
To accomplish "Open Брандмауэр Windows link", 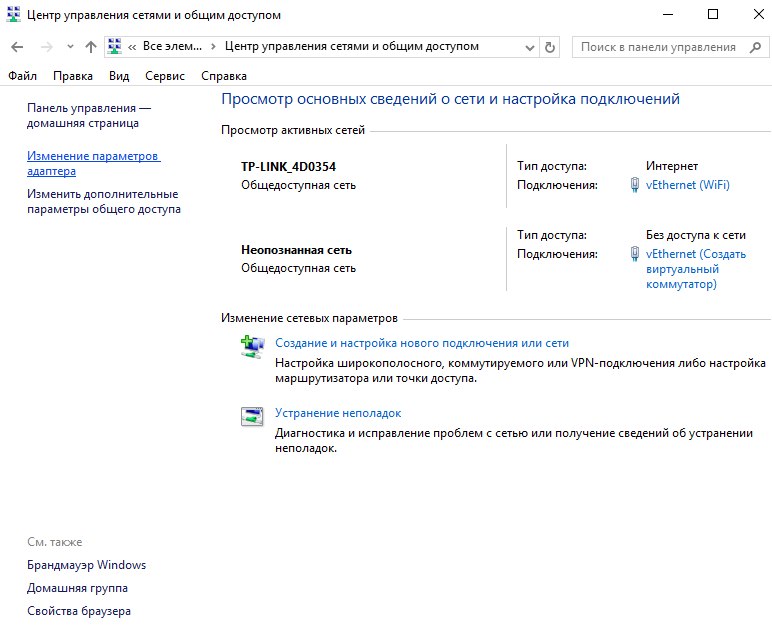I will [x=86, y=565].
